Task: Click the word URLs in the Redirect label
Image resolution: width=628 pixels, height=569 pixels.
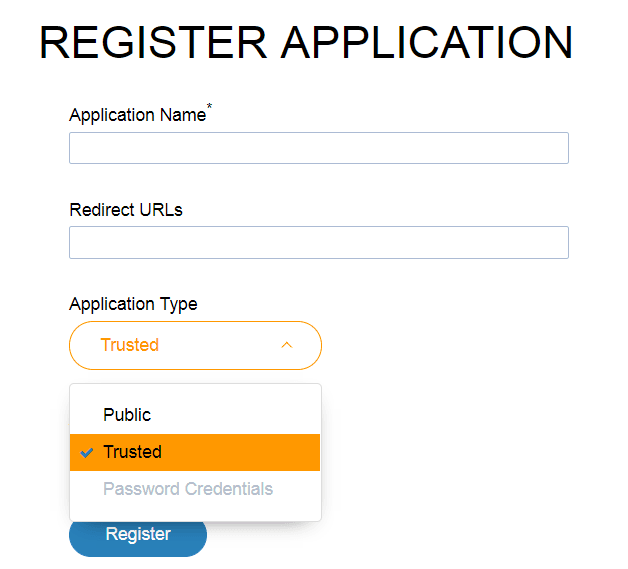Action: (161, 210)
